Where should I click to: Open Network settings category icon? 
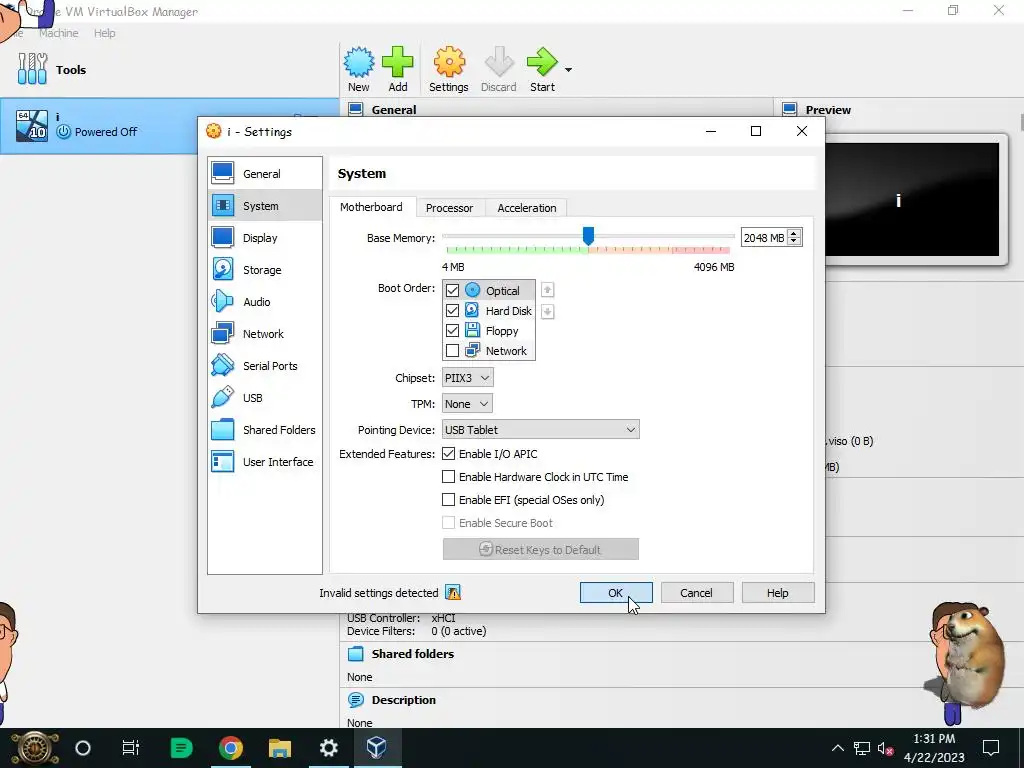click(223, 333)
